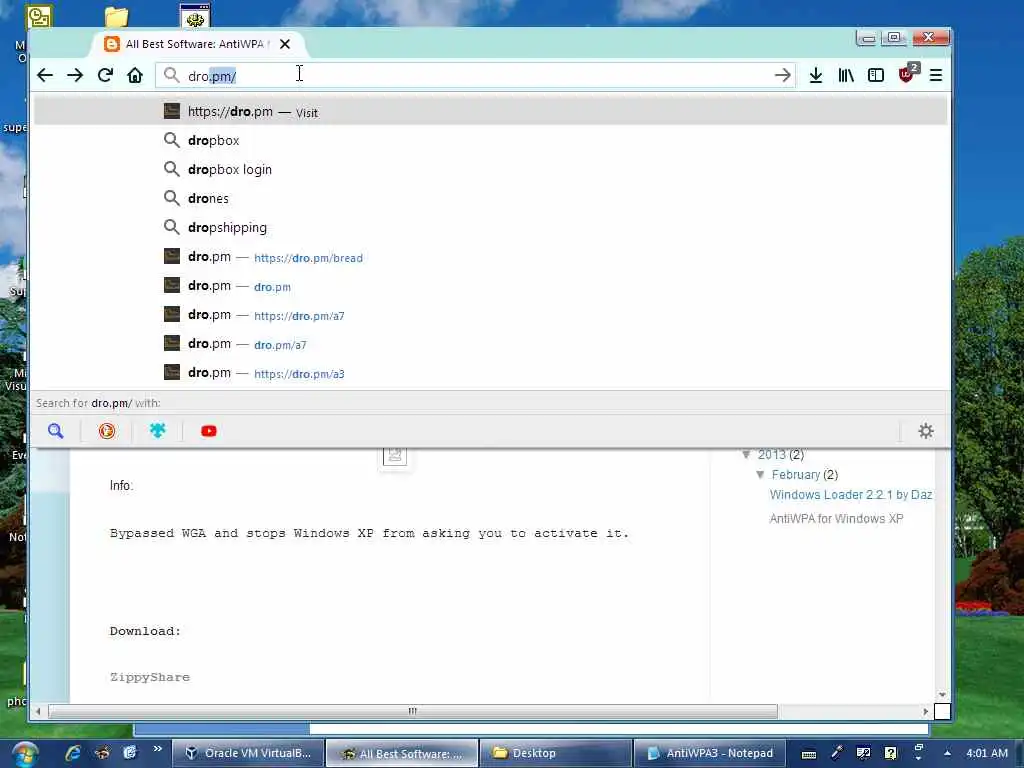The image size is (1024, 768).
Task: Reload the current page
Action: [x=105, y=75]
